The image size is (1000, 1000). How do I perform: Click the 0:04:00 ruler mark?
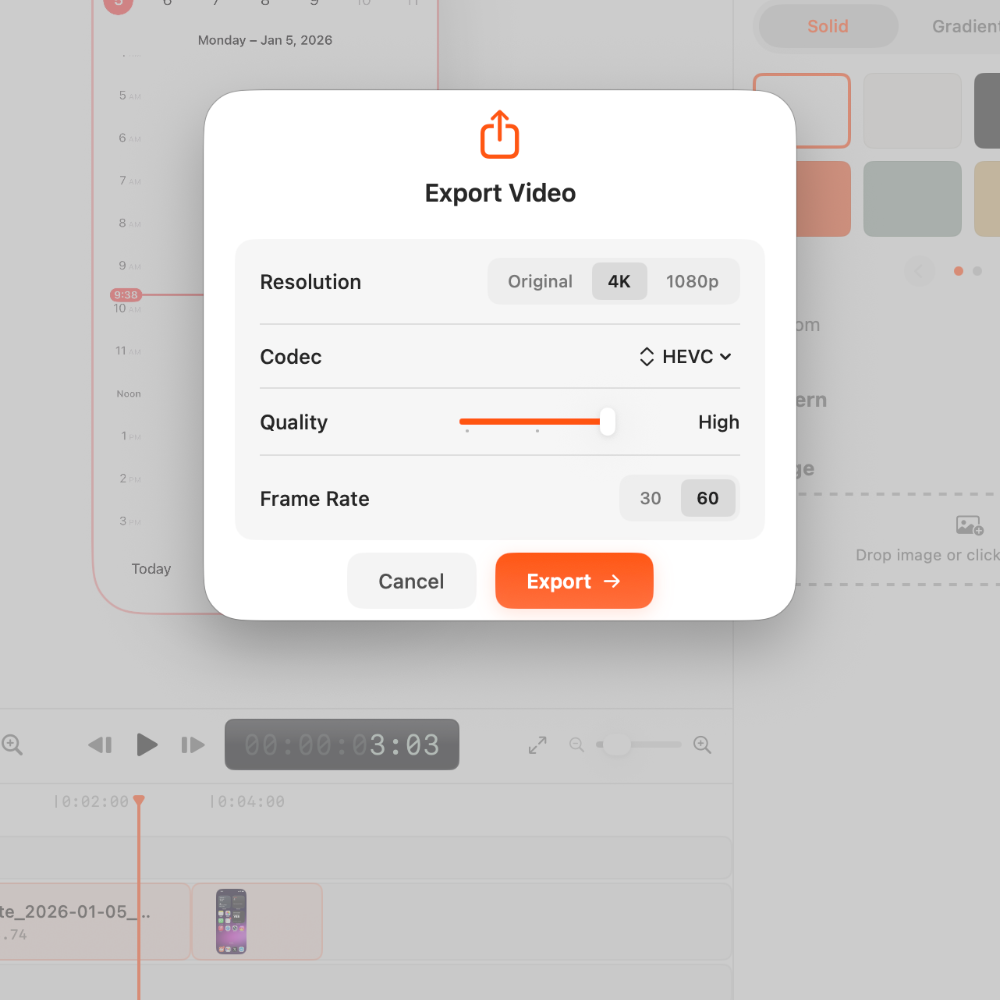[248, 802]
